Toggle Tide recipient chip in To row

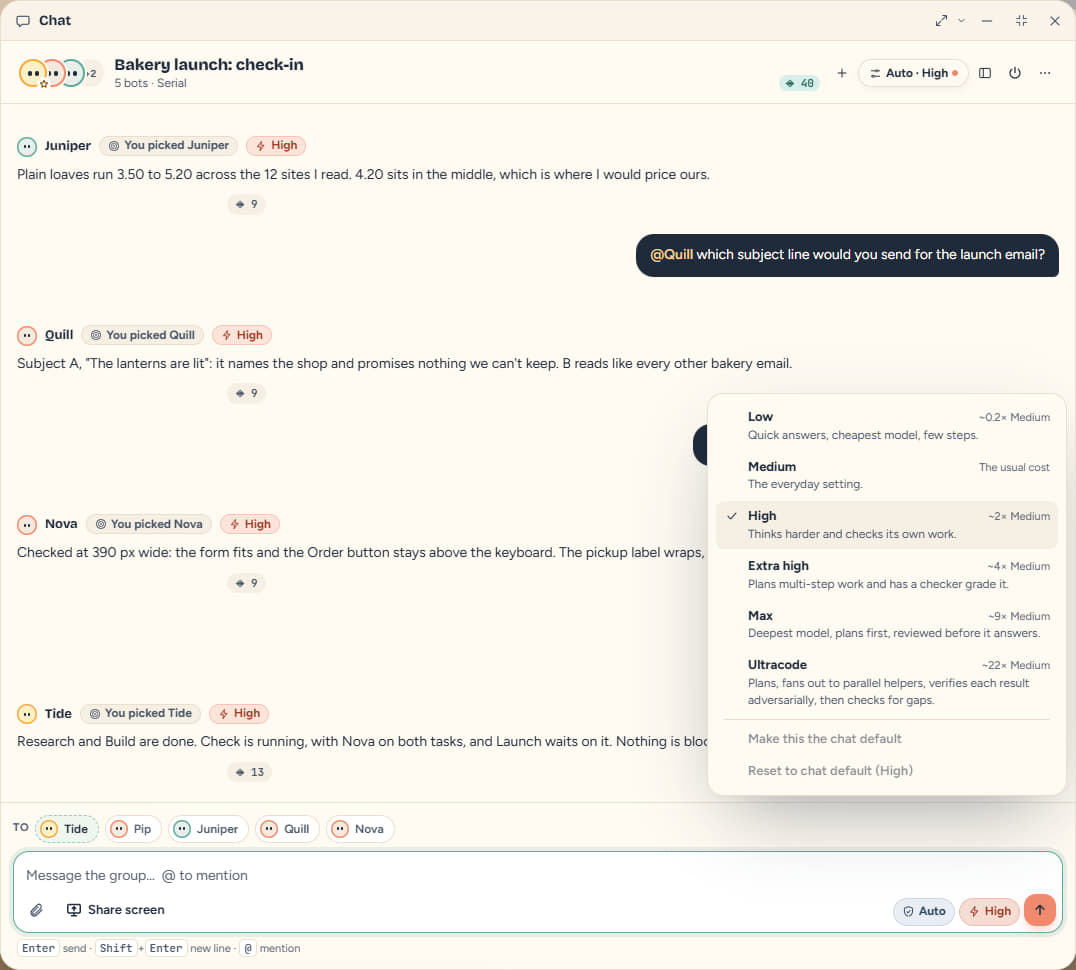(67, 829)
